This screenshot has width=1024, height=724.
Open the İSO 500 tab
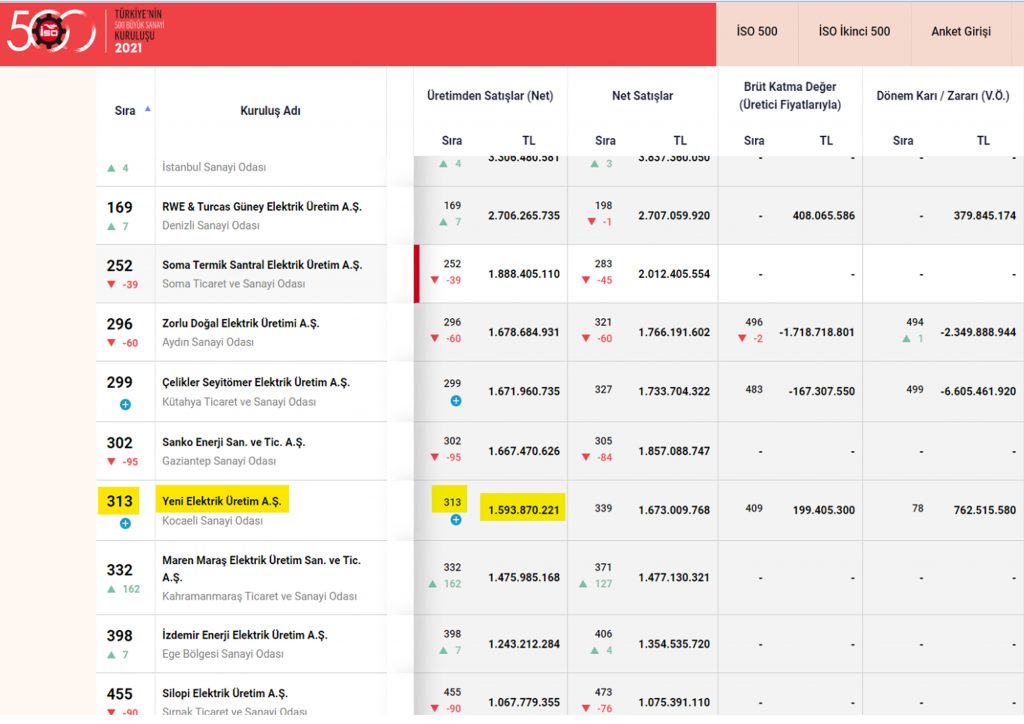pyautogui.click(x=757, y=32)
